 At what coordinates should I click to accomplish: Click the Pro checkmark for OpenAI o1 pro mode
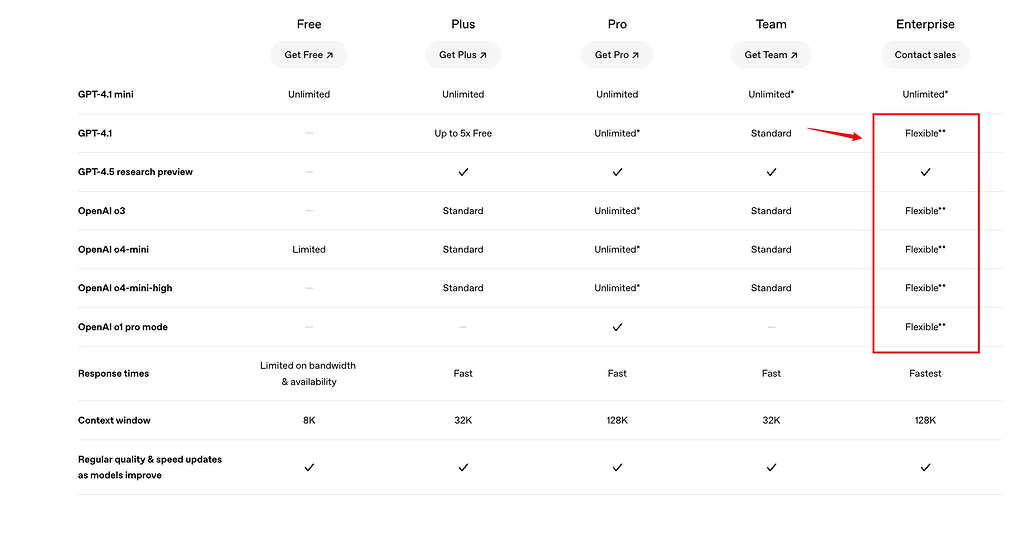(x=617, y=327)
